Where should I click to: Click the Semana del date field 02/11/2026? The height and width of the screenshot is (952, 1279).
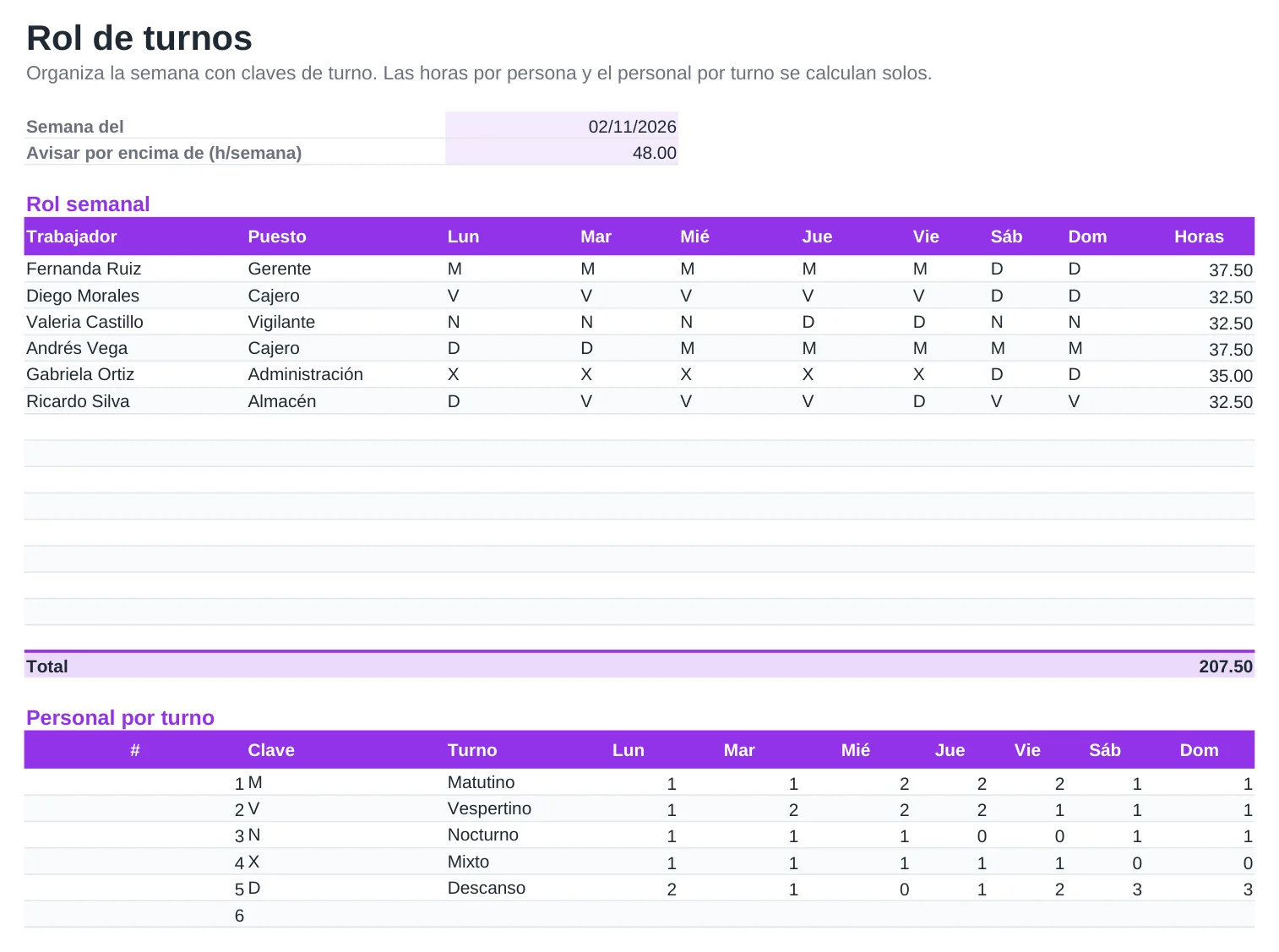click(x=562, y=125)
